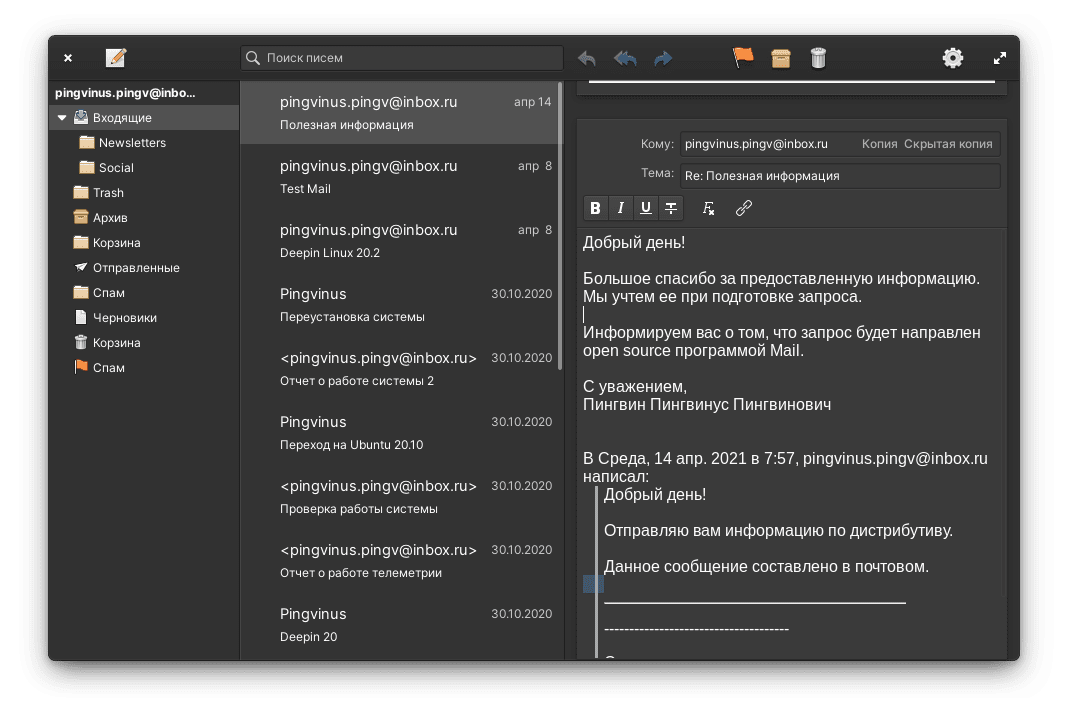This screenshot has height=722, width=1068.
Task: Toggle bold formatting
Action: pyautogui.click(x=596, y=208)
